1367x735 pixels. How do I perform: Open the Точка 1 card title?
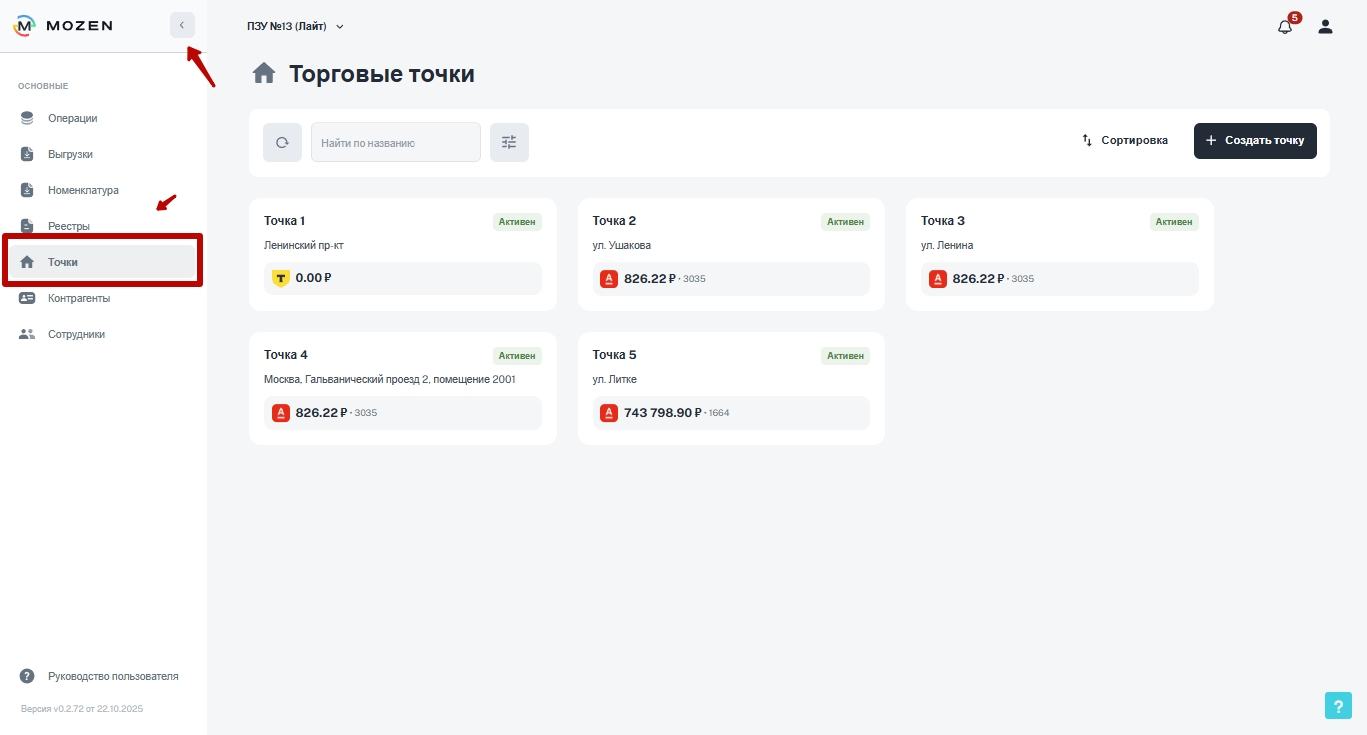coord(285,221)
